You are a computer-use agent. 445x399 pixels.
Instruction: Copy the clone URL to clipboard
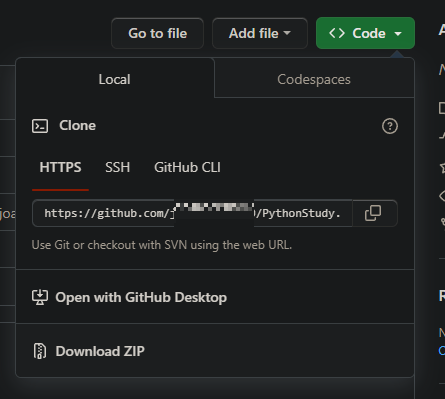click(373, 213)
